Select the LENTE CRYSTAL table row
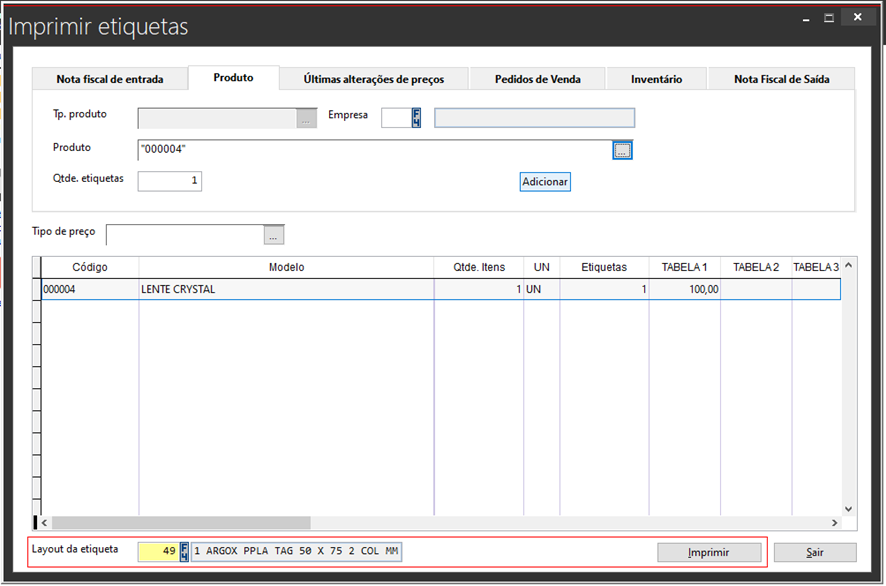This screenshot has height=586, width=886. 286,290
